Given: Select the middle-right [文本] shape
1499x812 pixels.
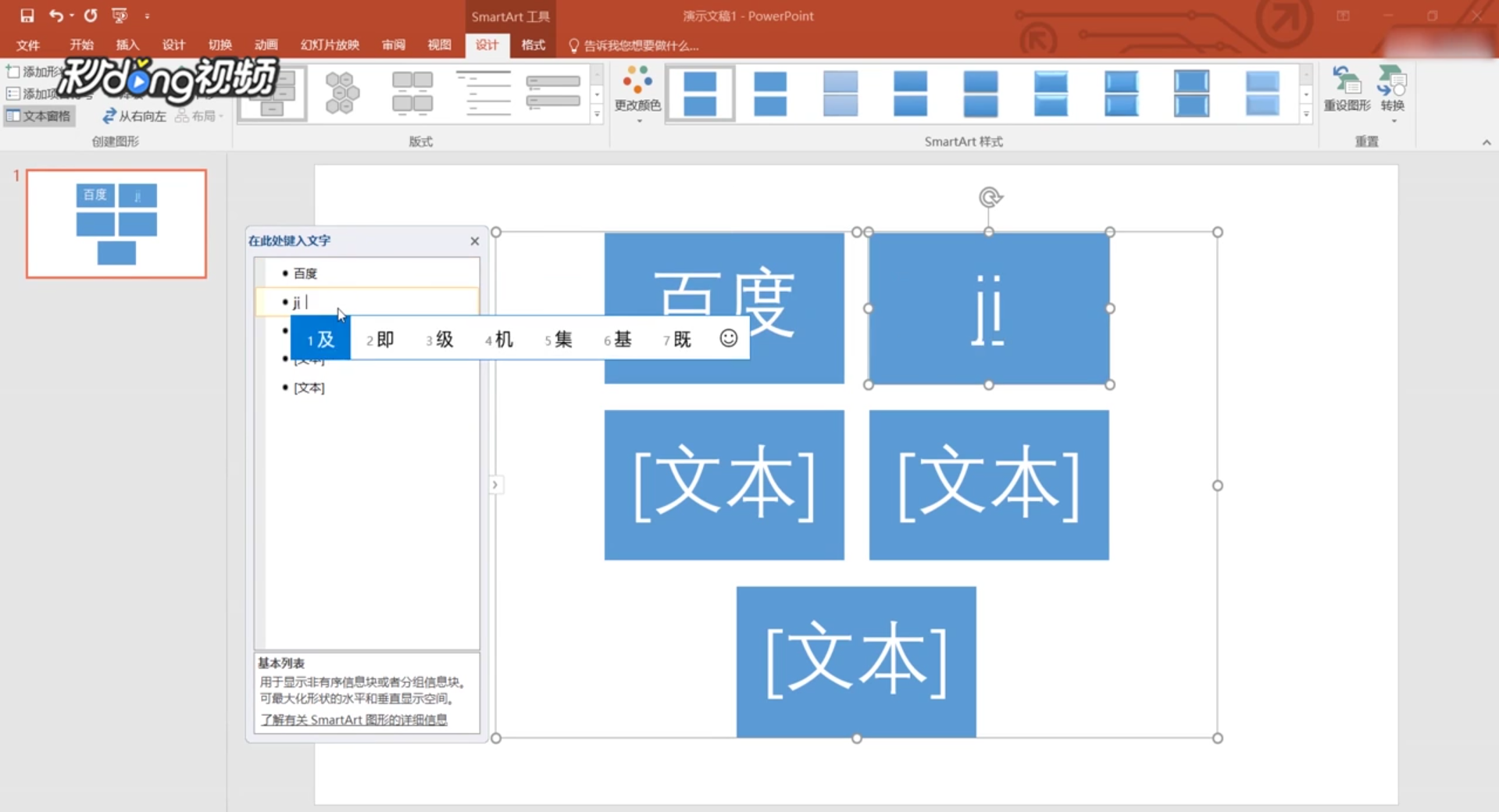Looking at the screenshot, I should click(x=989, y=485).
